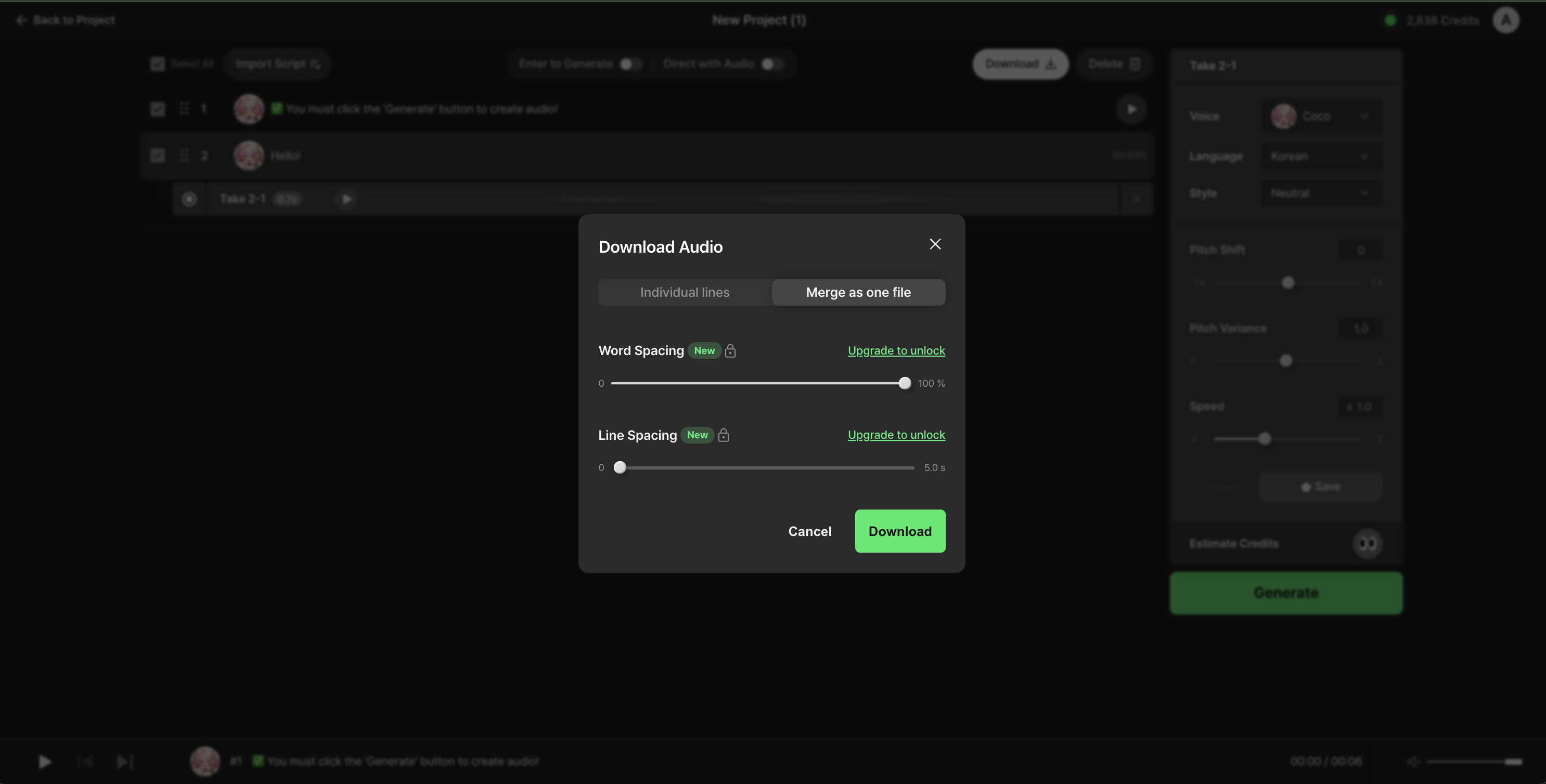Skip to next line in player
1546x784 pixels.
(x=124, y=762)
